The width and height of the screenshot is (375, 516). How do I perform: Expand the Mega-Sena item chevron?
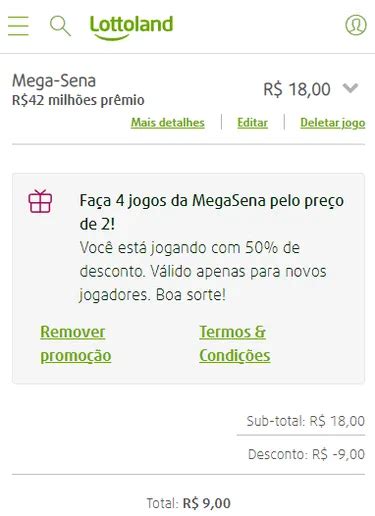tap(350, 88)
